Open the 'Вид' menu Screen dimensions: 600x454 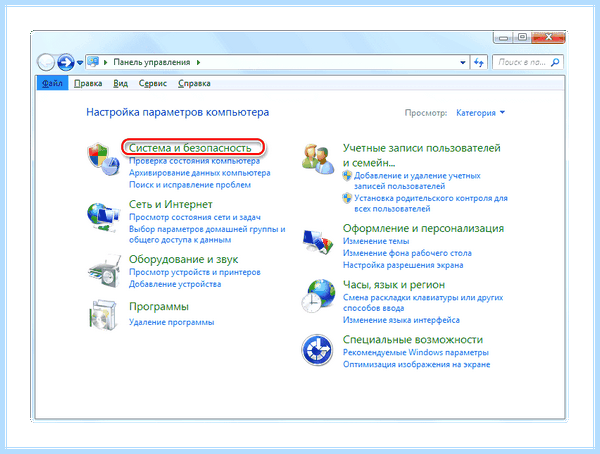(121, 83)
